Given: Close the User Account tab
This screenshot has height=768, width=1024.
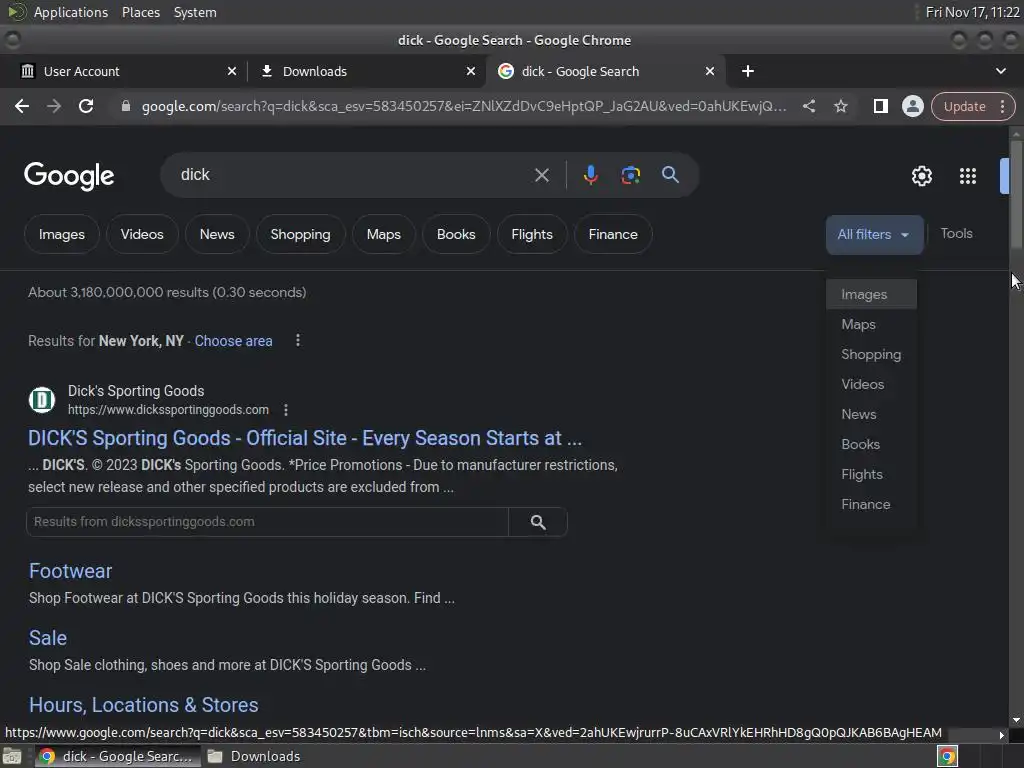Looking at the screenshot, I should pos(232,71).
